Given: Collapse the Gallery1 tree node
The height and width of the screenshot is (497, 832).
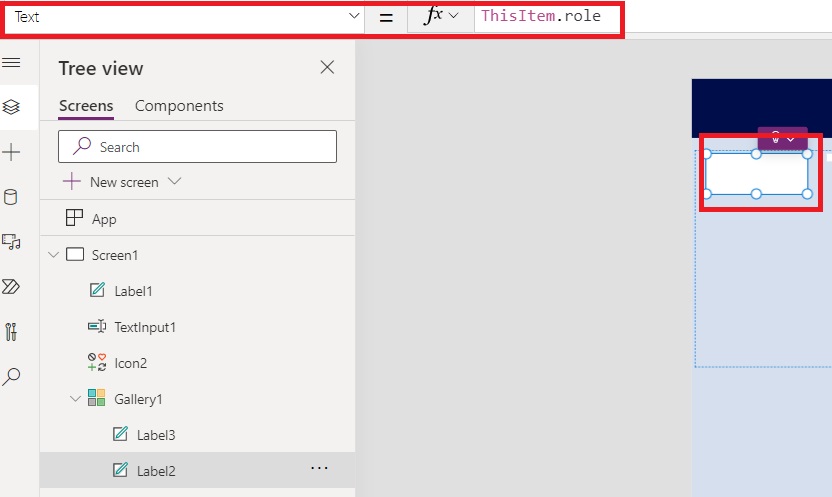Looking at the screenshot, I should [75, 399].
